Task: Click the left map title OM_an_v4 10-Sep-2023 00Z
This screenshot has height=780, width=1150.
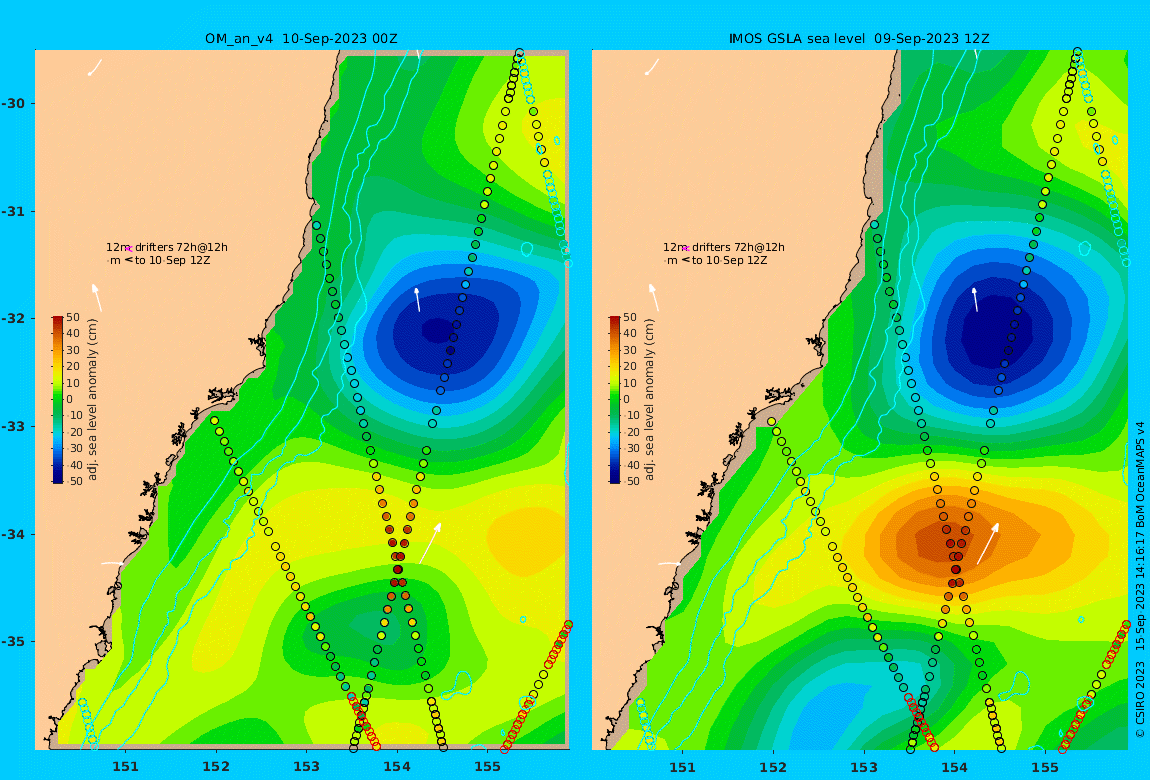Action: click(x=301, y=39)
